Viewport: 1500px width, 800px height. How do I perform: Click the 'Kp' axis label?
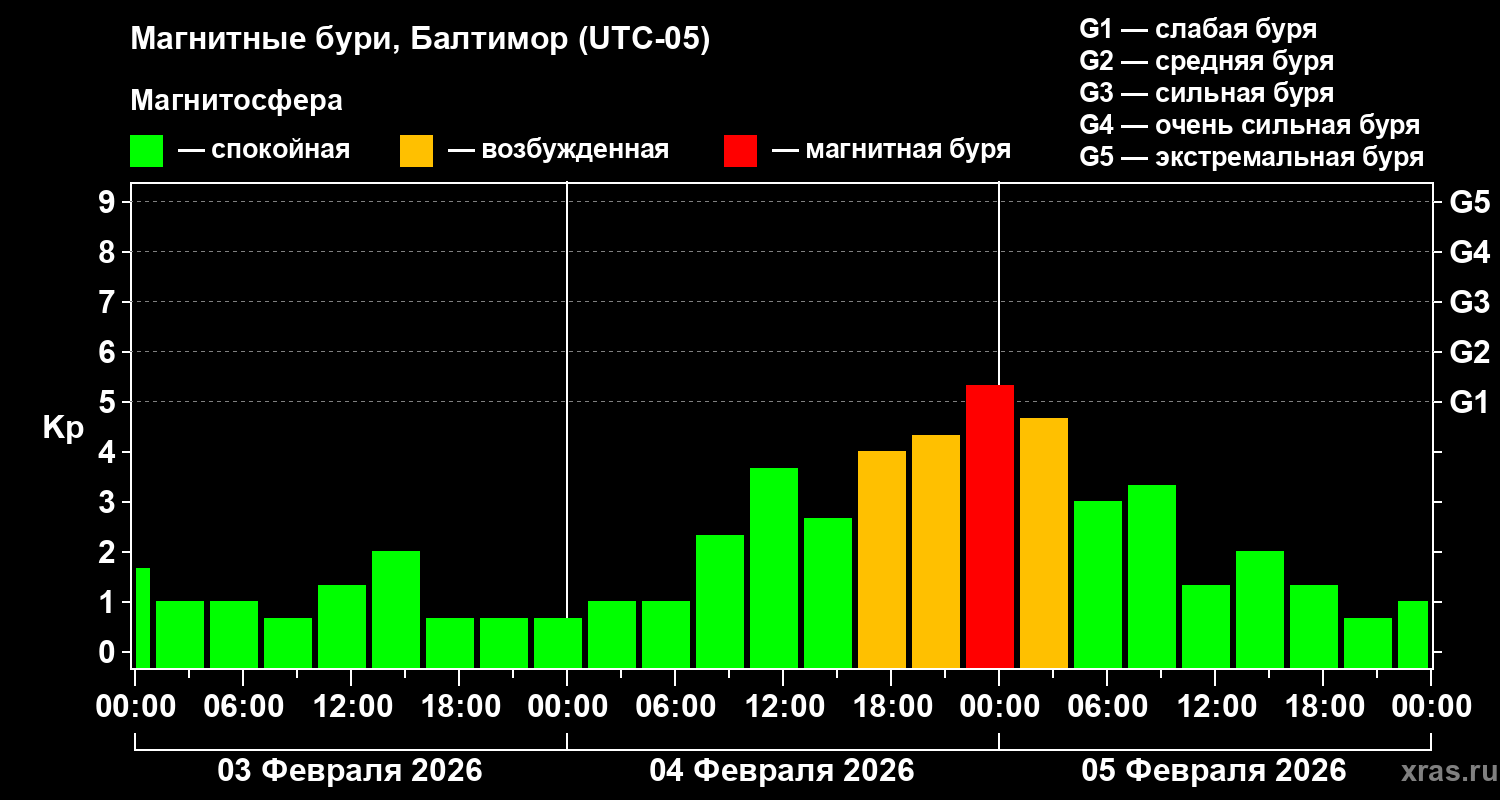(x=63, y=428)
